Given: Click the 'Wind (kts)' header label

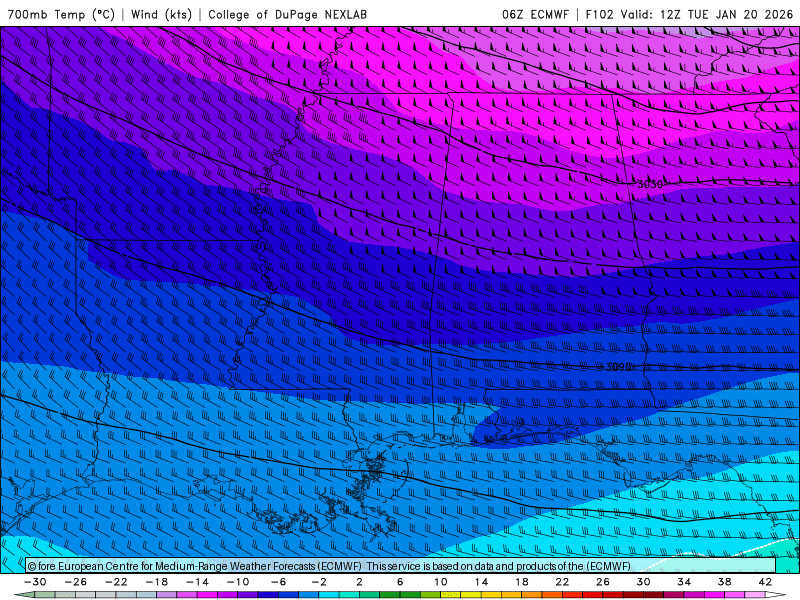Looking at the screenshot, I should coord(161,14).
